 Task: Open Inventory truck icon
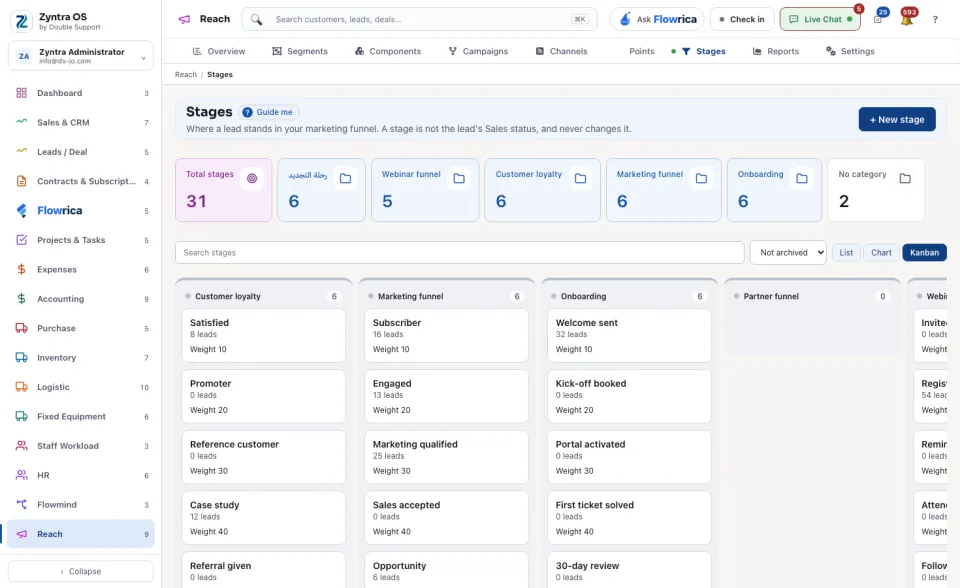click(x=21, y=357)
